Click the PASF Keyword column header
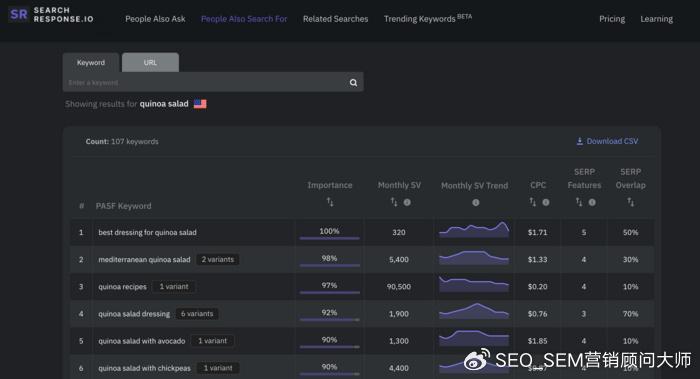Image resolution: width=700 pixels, height=379 pixels. (123, 206)
